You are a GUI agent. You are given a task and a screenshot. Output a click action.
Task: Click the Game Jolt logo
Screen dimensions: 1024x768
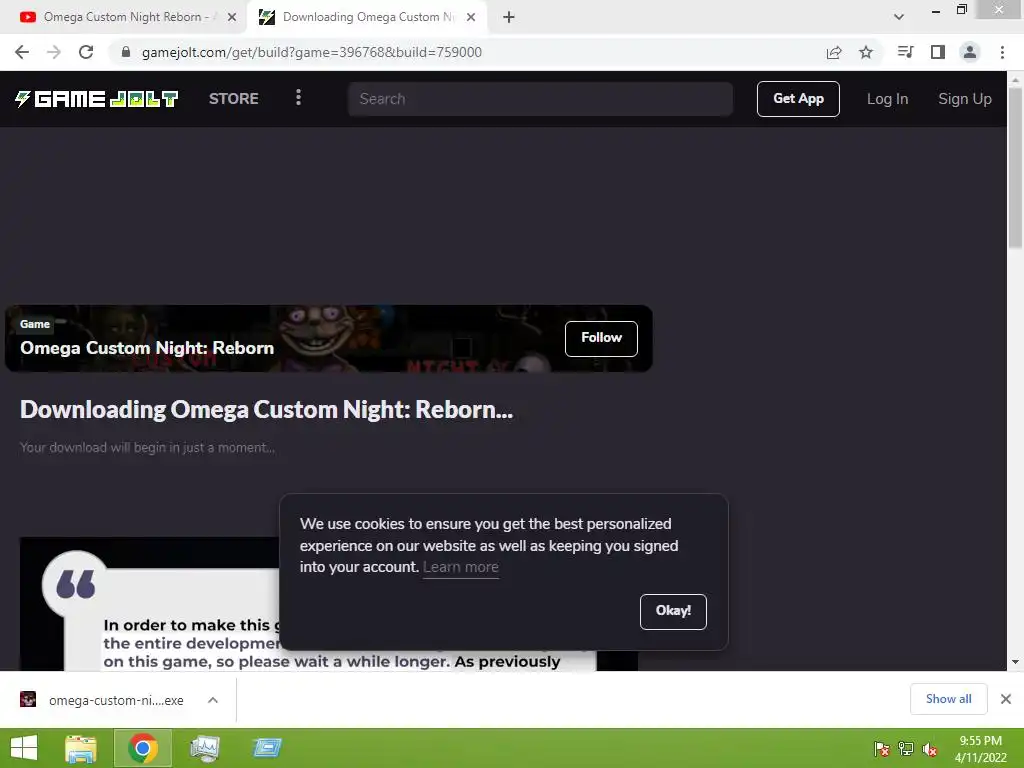click(97, 99)
